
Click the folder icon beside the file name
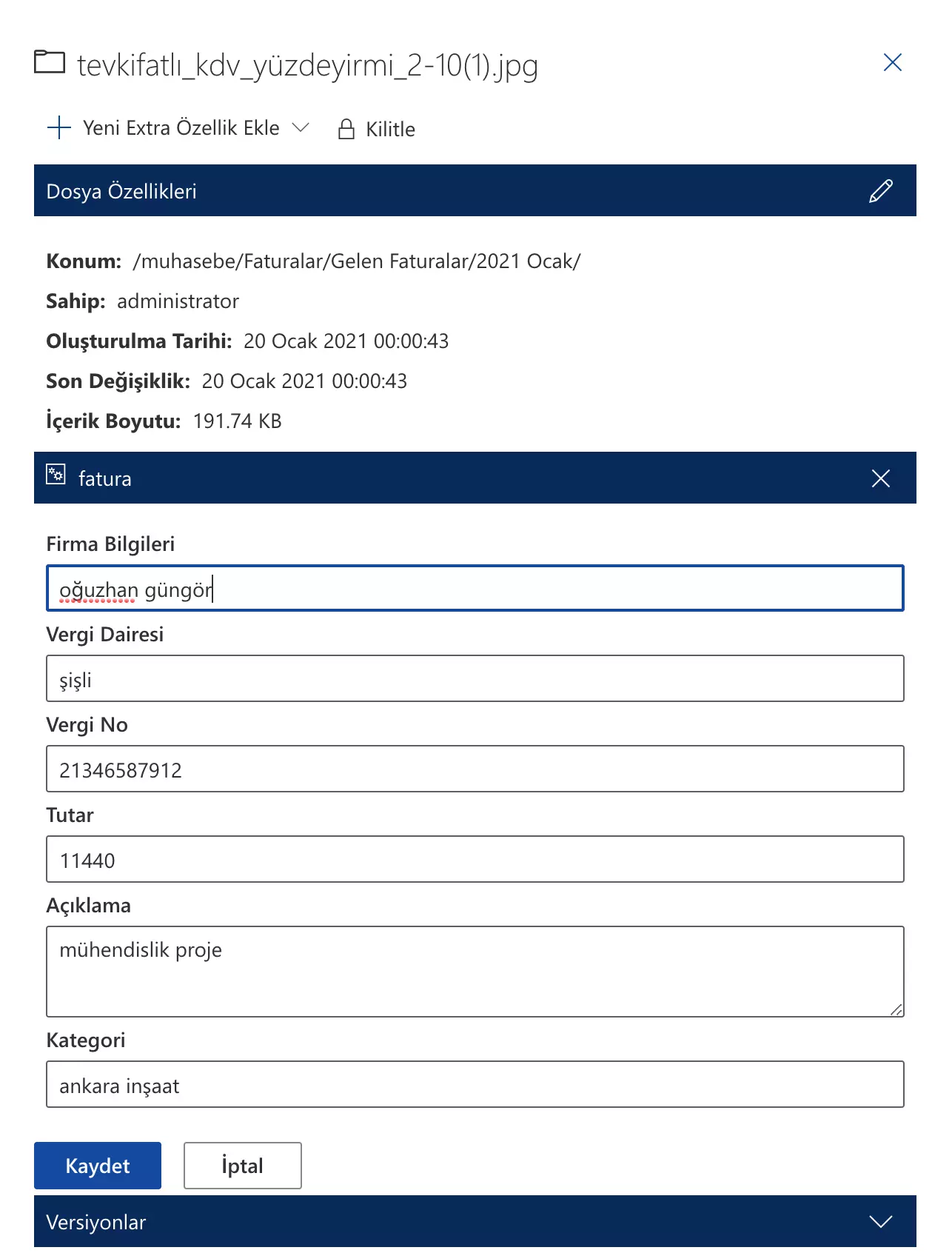[x=50, y=61]
